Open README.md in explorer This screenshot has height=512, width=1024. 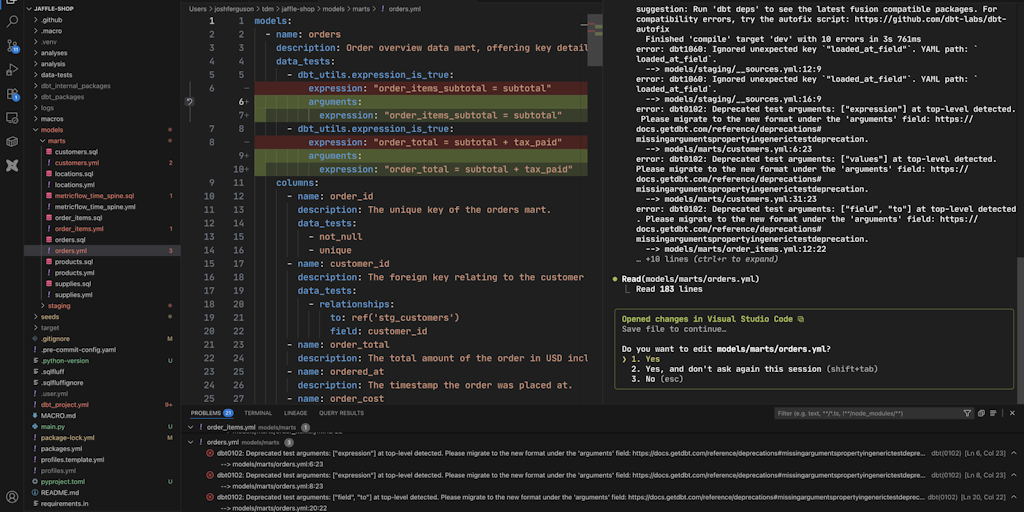[x=59, y=492]
